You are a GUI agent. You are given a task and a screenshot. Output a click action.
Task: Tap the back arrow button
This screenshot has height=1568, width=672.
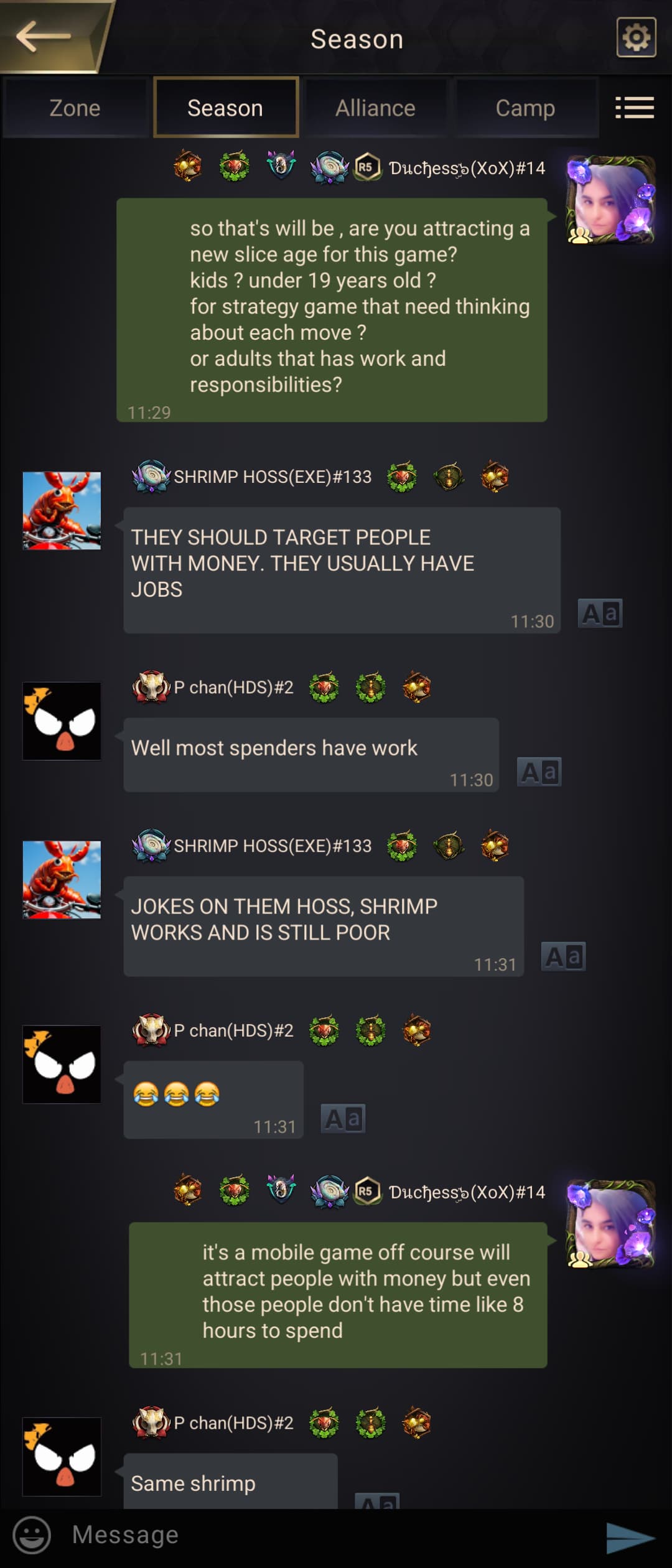pyautogui.click(x=44, y=36)
